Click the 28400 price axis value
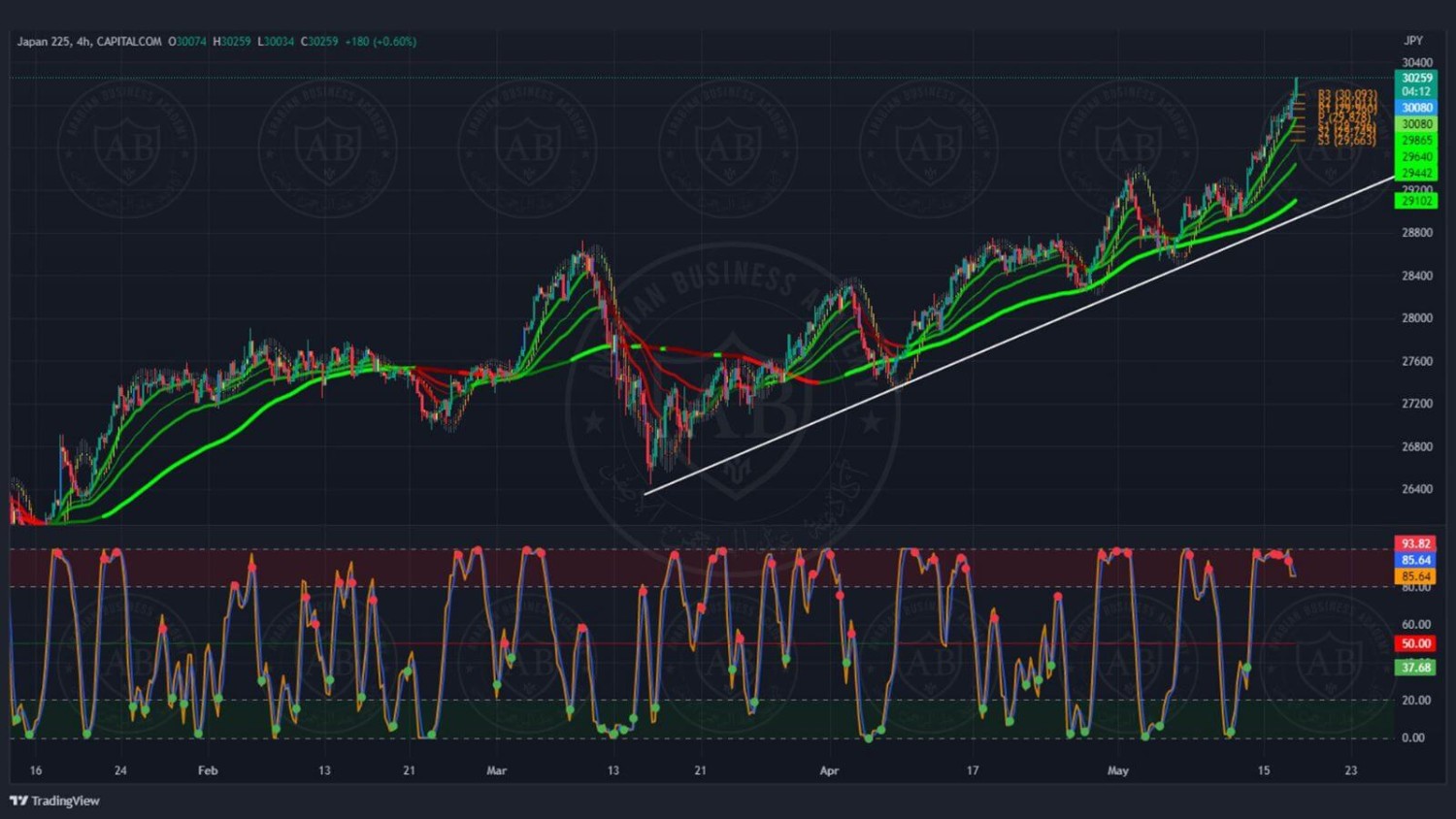 pyautogui.click(x=1417, y=276)
